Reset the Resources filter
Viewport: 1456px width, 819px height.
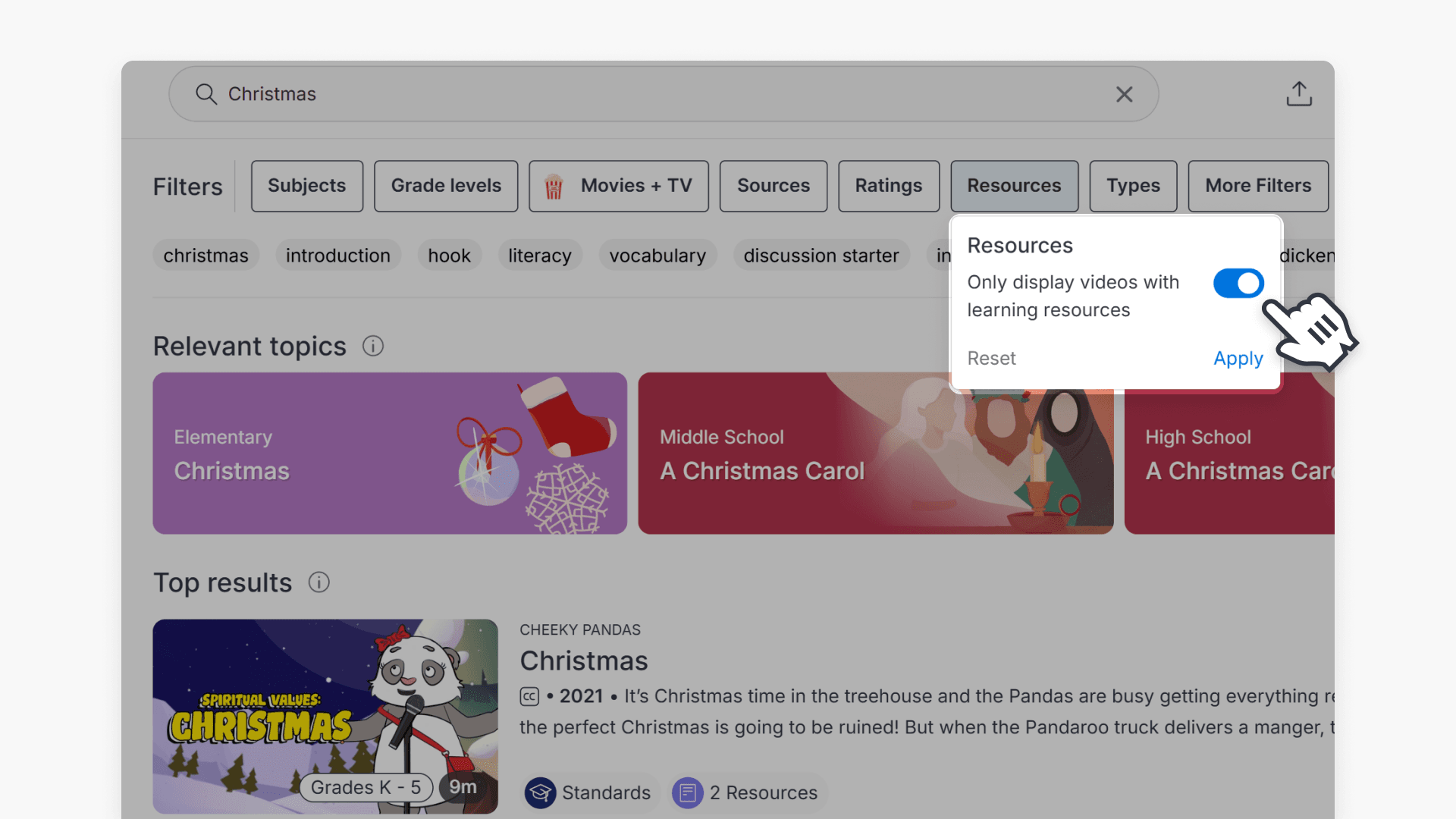coord(991,358)
